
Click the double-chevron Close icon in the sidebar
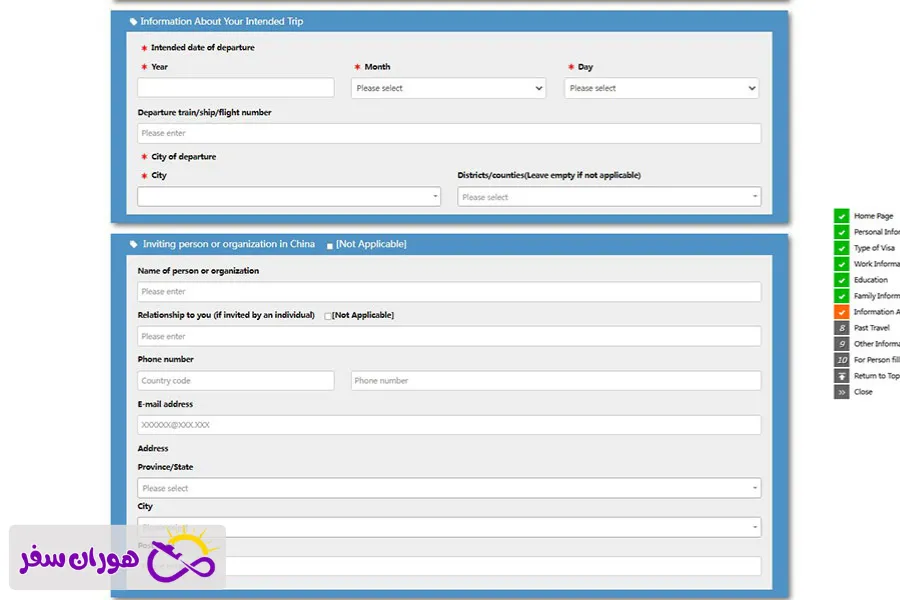pos(841,392)
